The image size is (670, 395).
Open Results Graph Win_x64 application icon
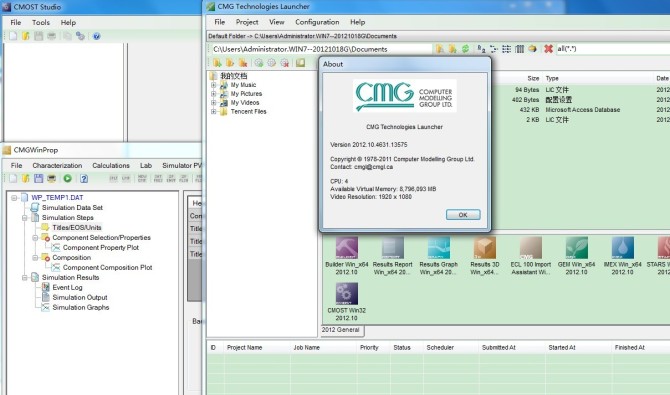tap(438, 248)
